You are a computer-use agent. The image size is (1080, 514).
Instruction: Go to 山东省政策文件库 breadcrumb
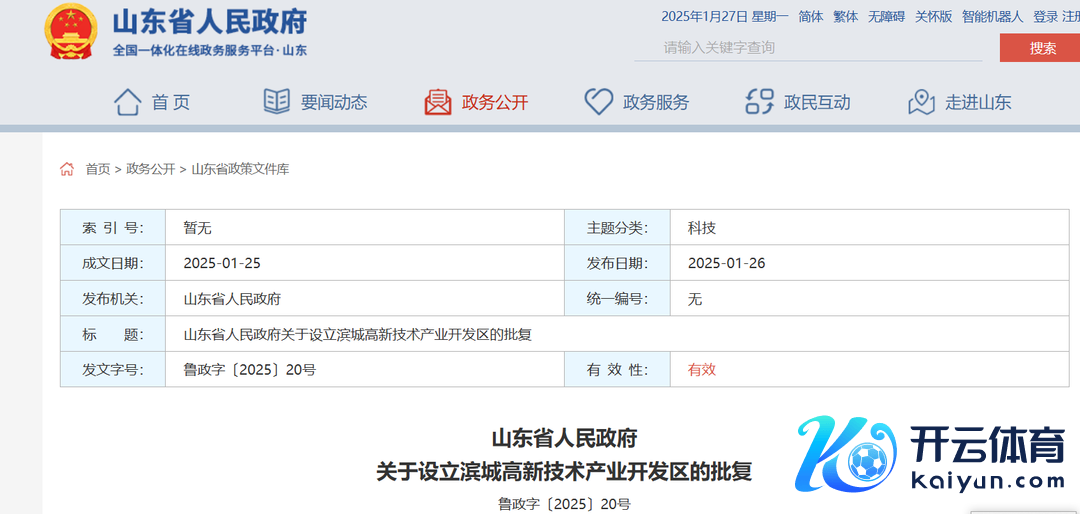tap(240, 169)
